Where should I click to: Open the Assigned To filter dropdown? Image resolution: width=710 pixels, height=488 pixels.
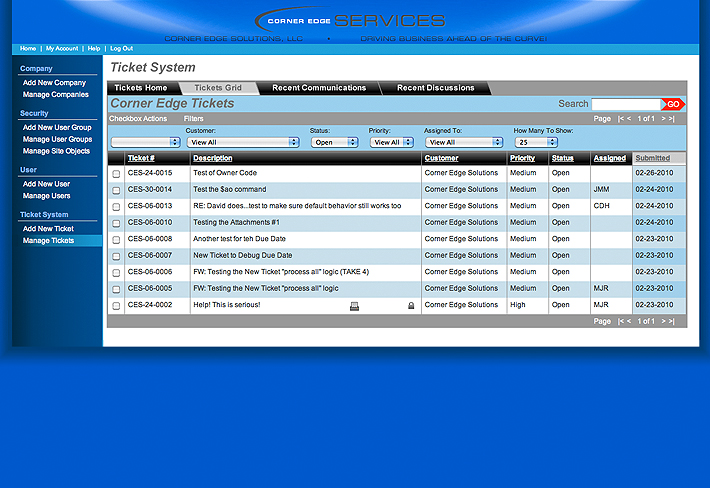(x=464, y=142)
